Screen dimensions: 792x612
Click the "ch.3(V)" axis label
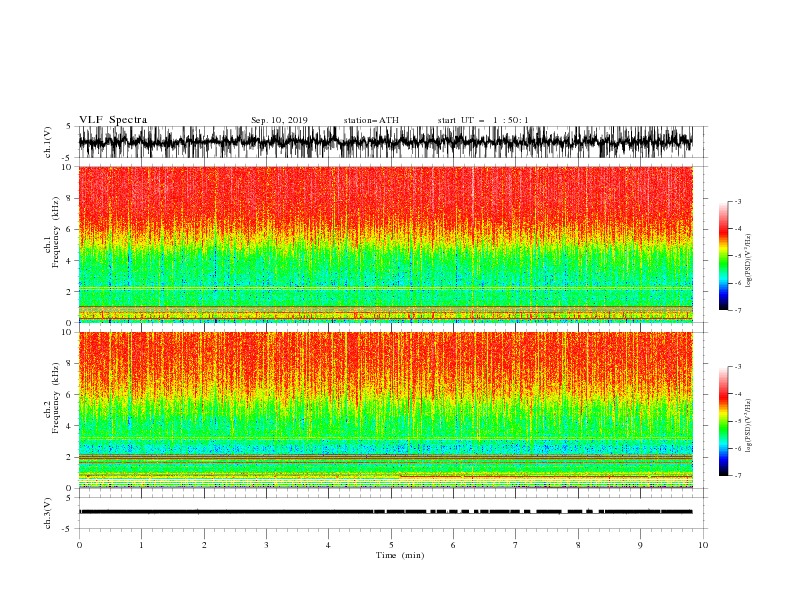click(48, 513)
